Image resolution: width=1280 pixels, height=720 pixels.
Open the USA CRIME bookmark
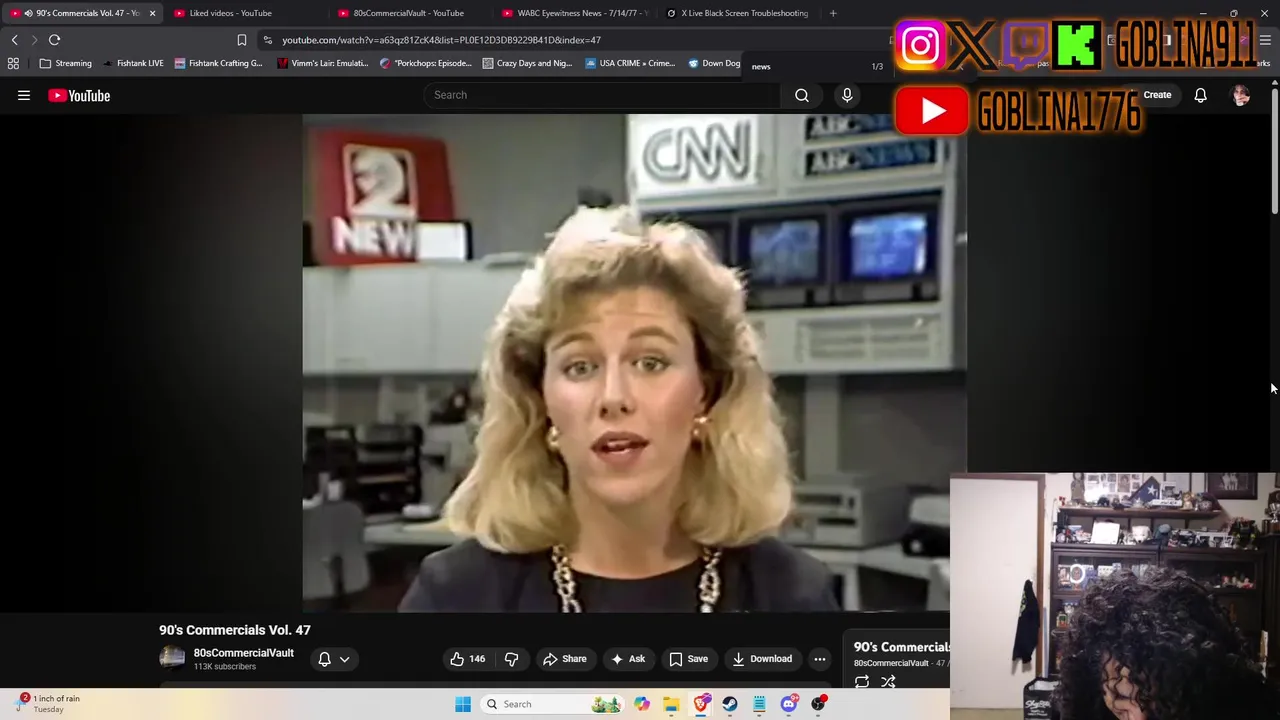click(x=630, y=63)
